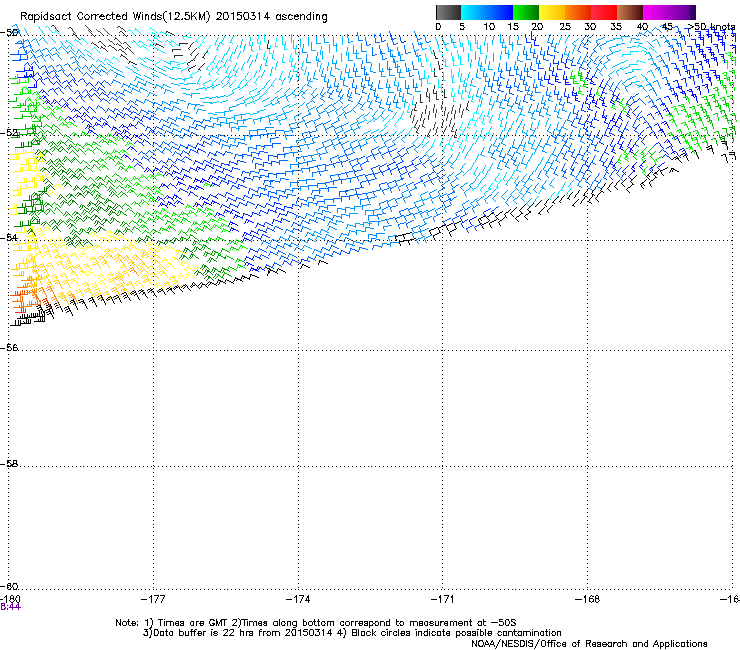
Task: Click the purple '8:44' time stamp
Action: point(10,607)
